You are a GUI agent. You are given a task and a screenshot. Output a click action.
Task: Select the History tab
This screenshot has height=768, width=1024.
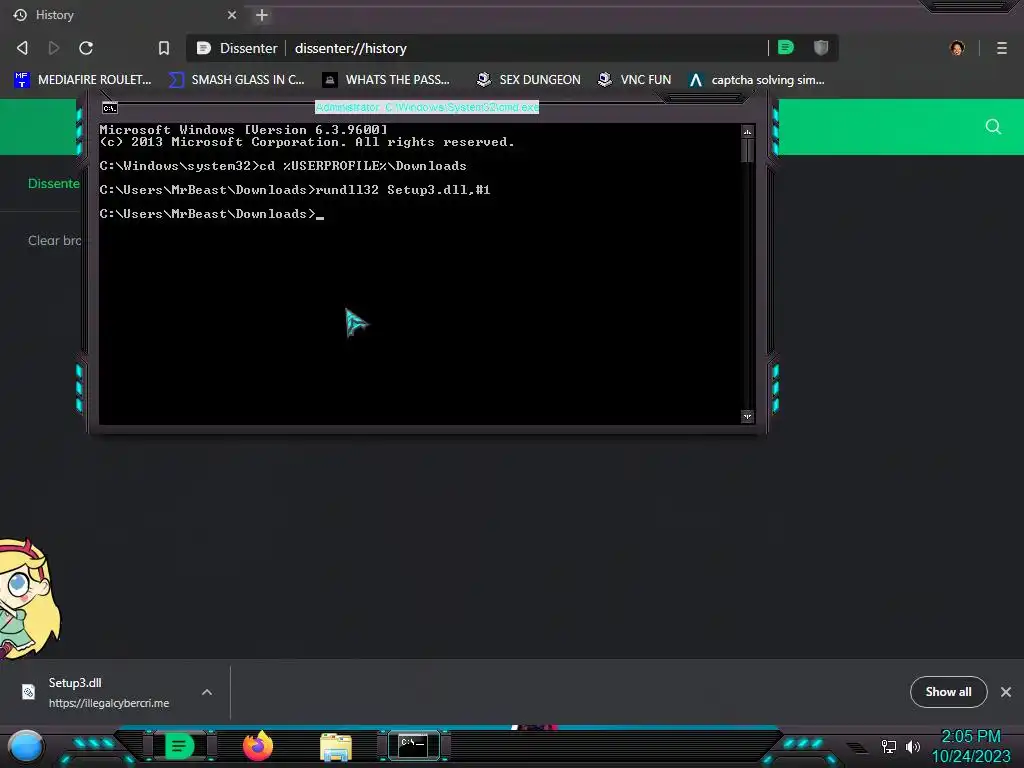(124, 14)
